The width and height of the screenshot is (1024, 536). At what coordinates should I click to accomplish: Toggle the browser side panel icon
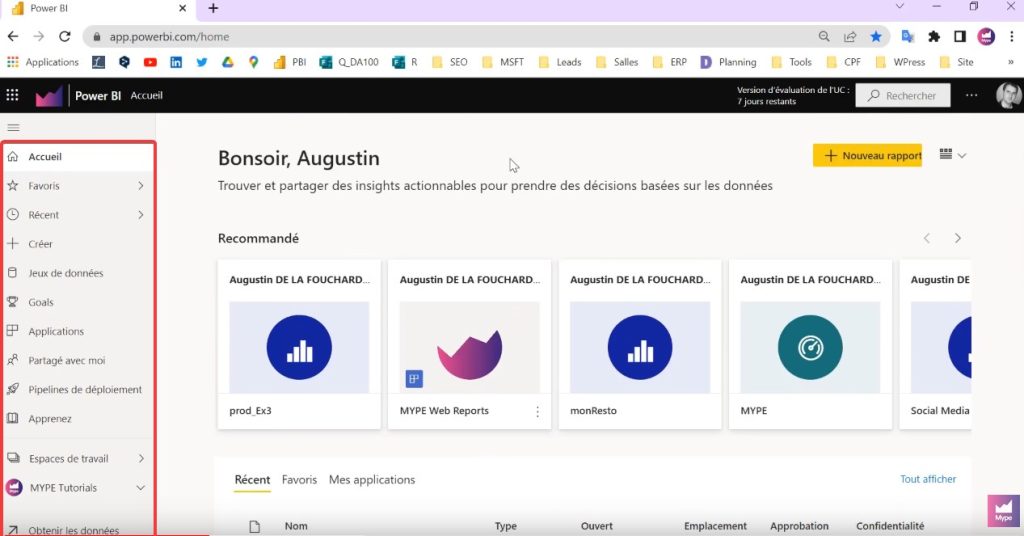coord(959,37)
